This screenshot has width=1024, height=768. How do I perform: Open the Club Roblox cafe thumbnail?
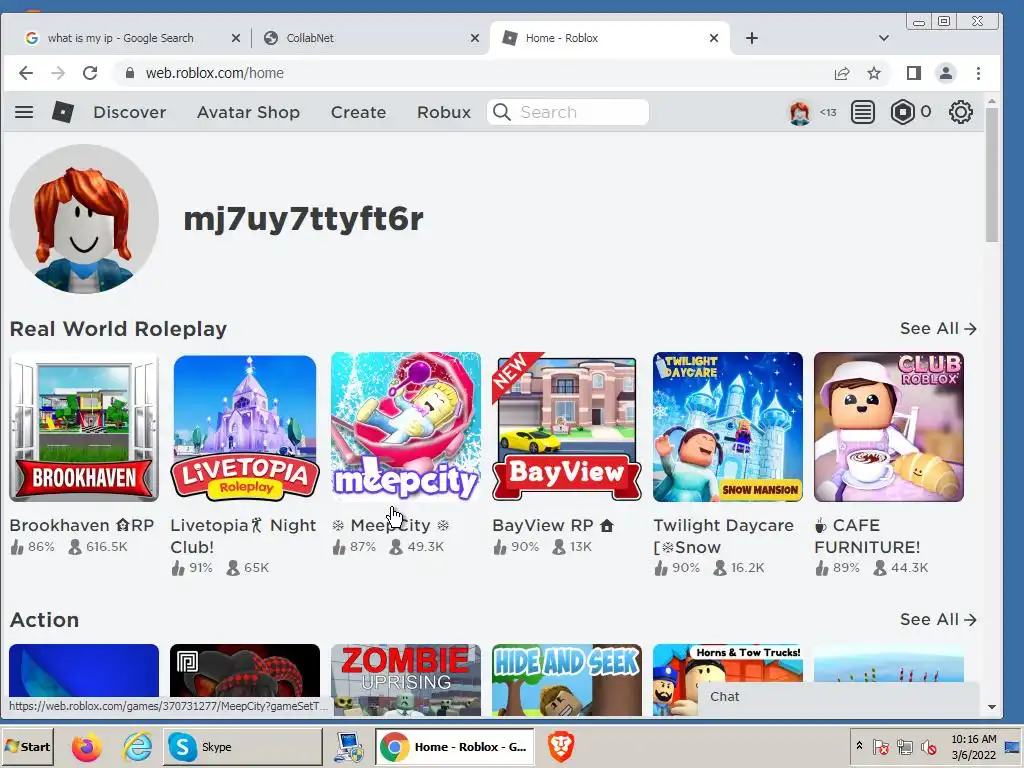889,427
